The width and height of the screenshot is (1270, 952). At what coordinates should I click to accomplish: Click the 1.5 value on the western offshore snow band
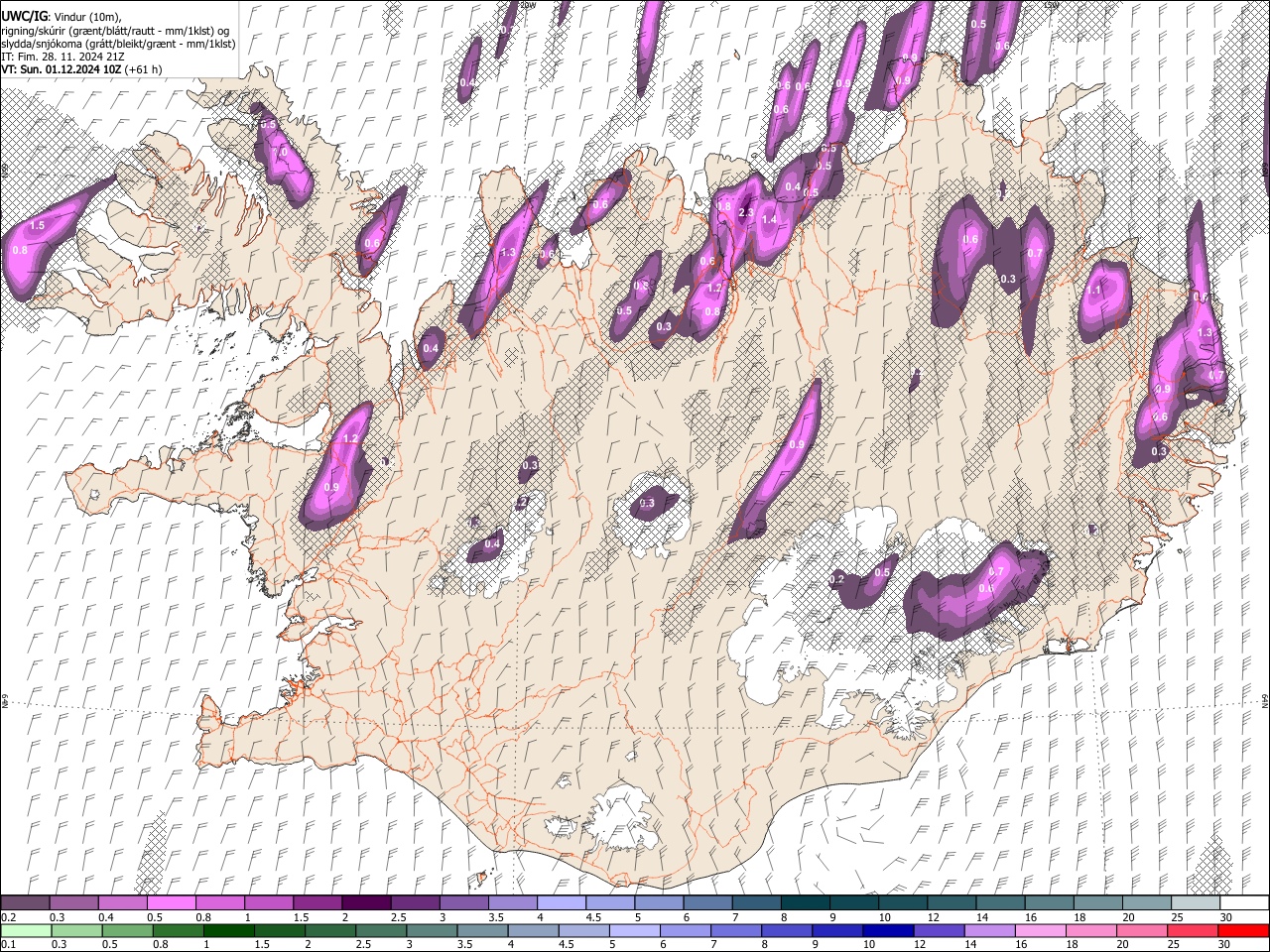pyautogui.click(x=38, y=226)
